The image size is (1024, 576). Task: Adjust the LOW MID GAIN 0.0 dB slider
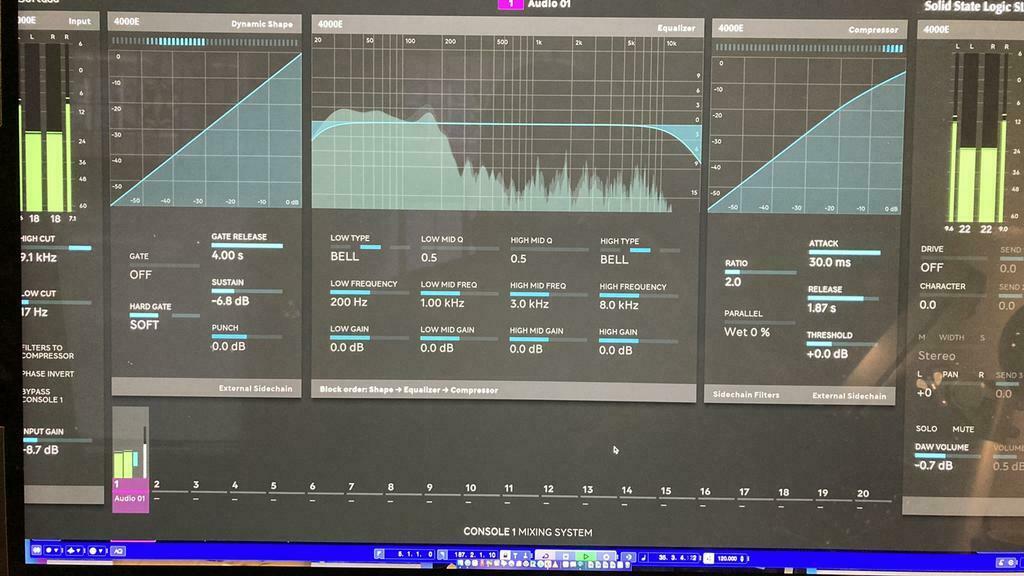pos(459,339)
